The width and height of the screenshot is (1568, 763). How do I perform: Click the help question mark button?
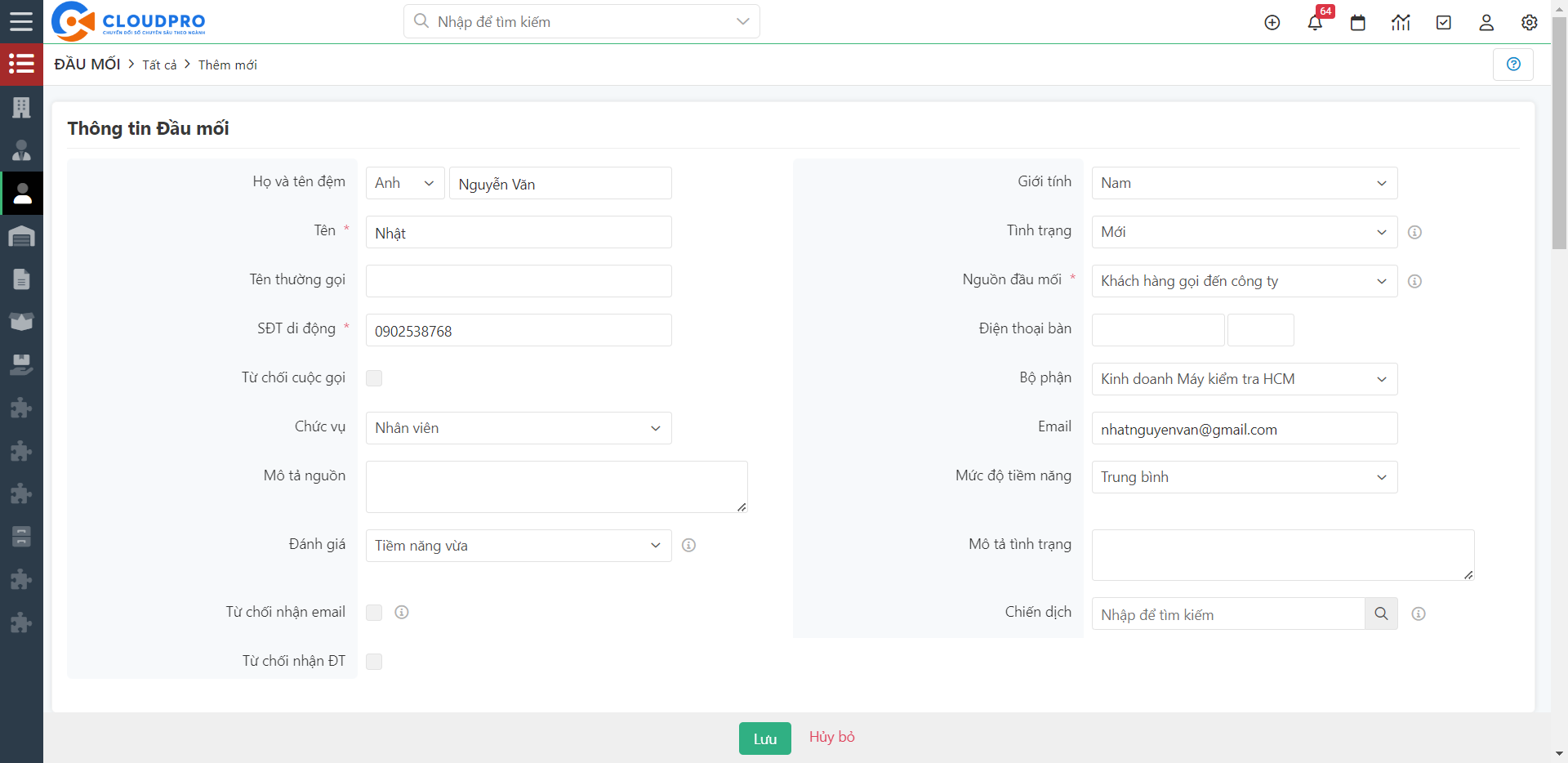1513,64
